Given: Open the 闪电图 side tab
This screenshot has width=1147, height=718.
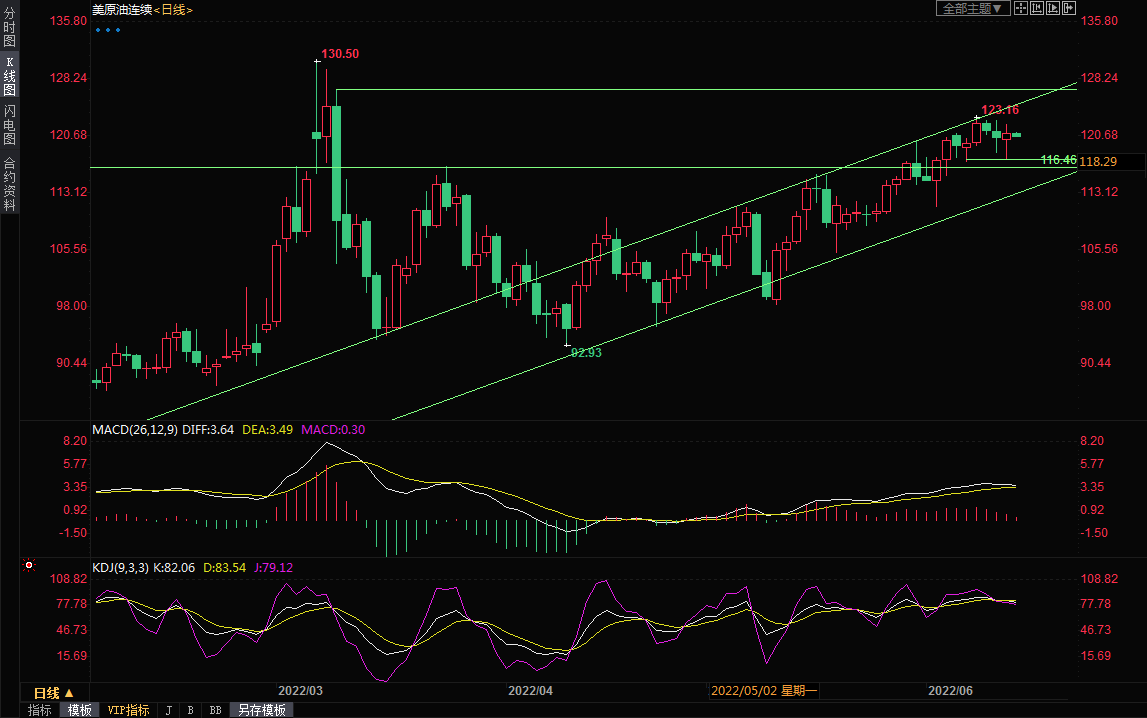Looking at the screenshot, I should [9, 124].
